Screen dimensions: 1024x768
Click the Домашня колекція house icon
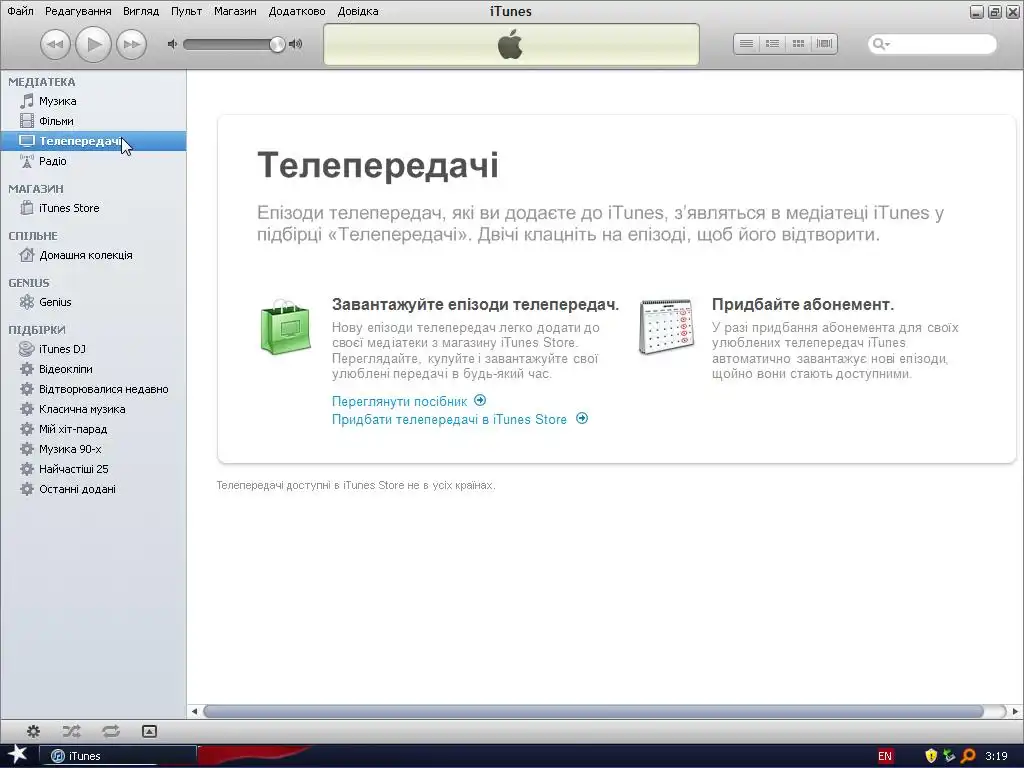27,255
